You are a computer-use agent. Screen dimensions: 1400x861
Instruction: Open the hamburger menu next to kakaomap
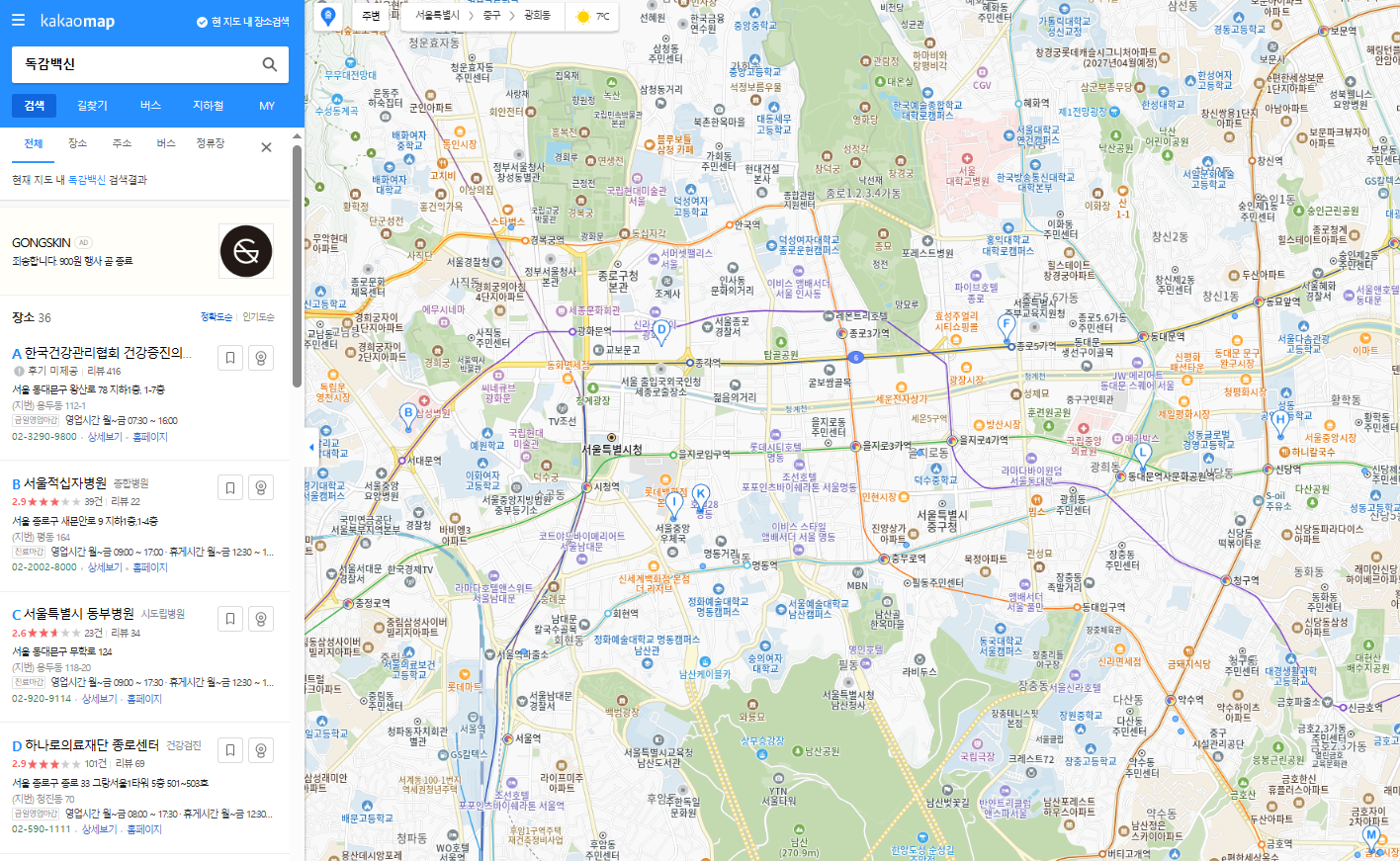18,20
